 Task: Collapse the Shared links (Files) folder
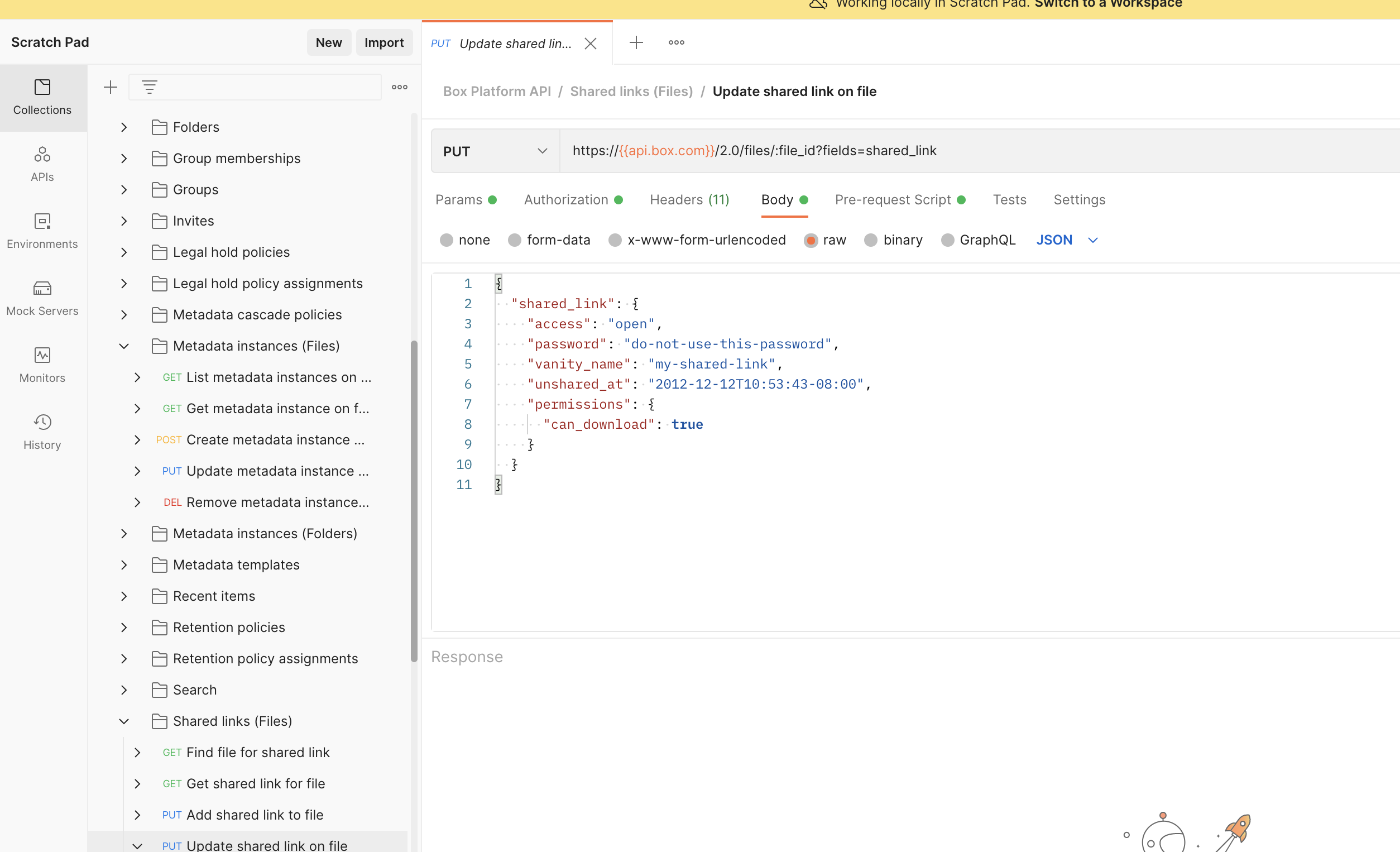[124, 721]
